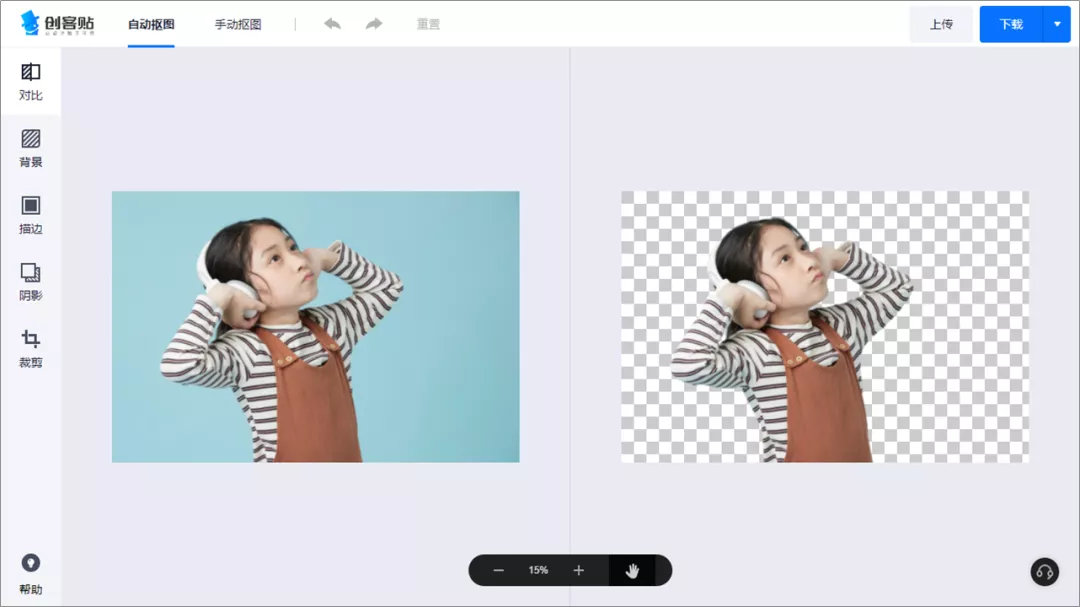Click the 重置 reset button
Screen dimensions: 1080x607
point(428,24)
